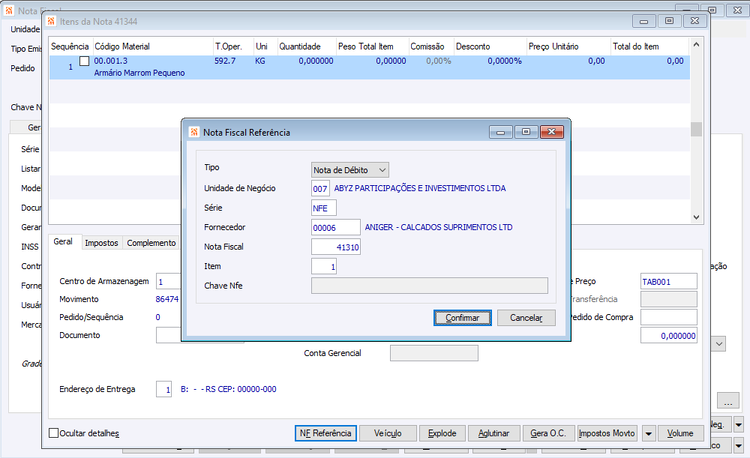750x458 pixels.
Task: Open the Tipo dropdown showing Nota de Débito
Action: tap(350, 170)
